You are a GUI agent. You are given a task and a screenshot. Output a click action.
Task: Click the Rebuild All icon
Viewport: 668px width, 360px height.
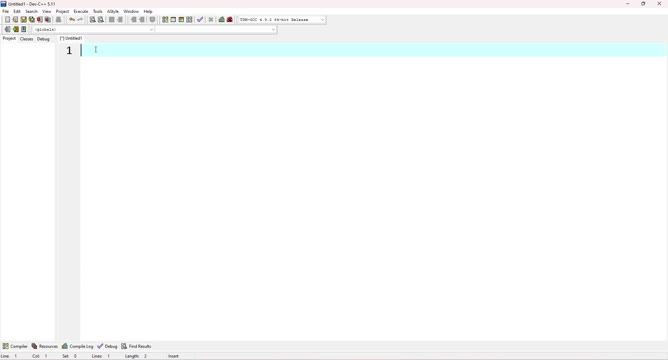coord(189,20)
